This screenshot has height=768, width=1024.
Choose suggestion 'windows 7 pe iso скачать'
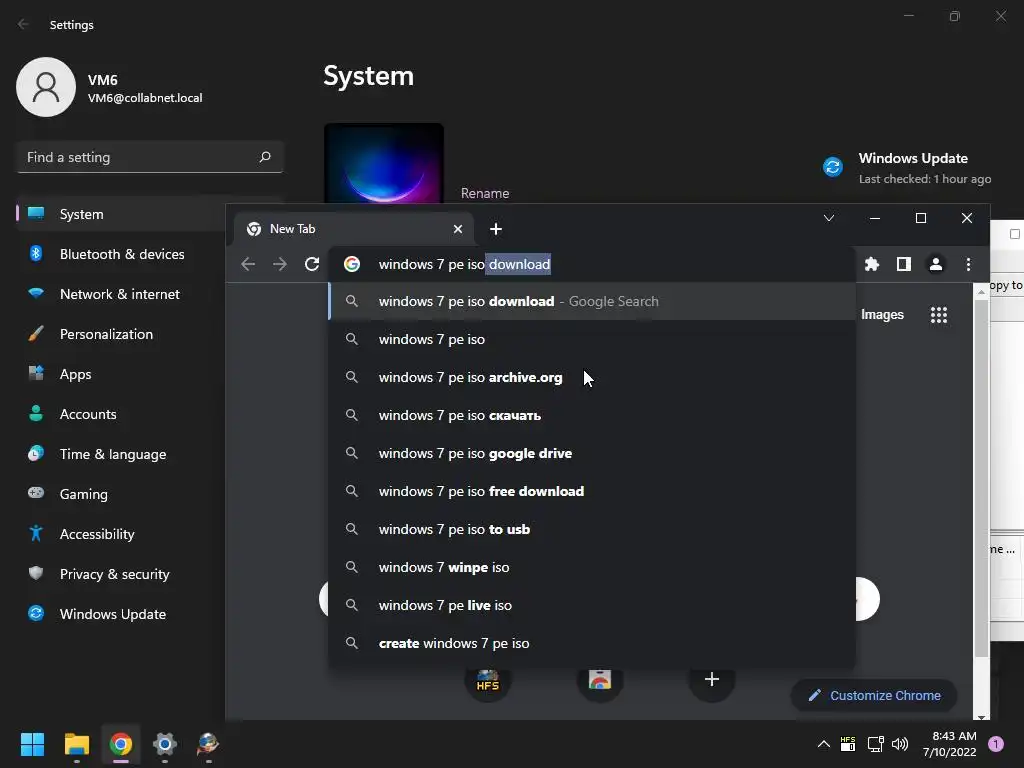[592, 415]
